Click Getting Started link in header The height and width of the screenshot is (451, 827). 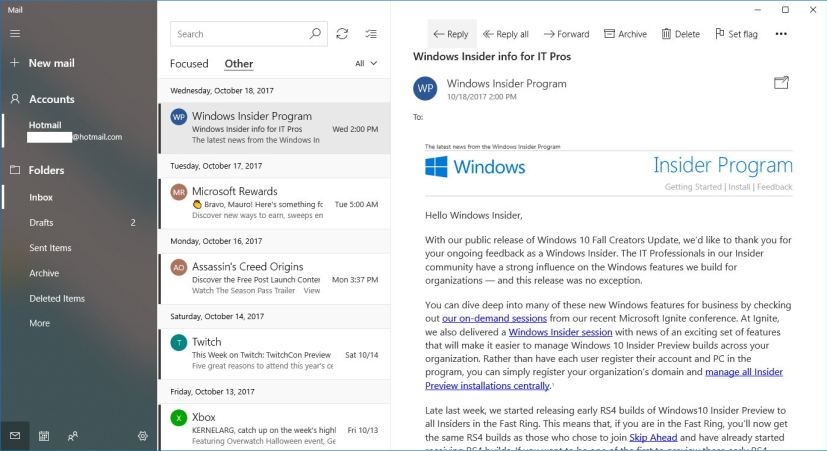(x=693, y=187)
